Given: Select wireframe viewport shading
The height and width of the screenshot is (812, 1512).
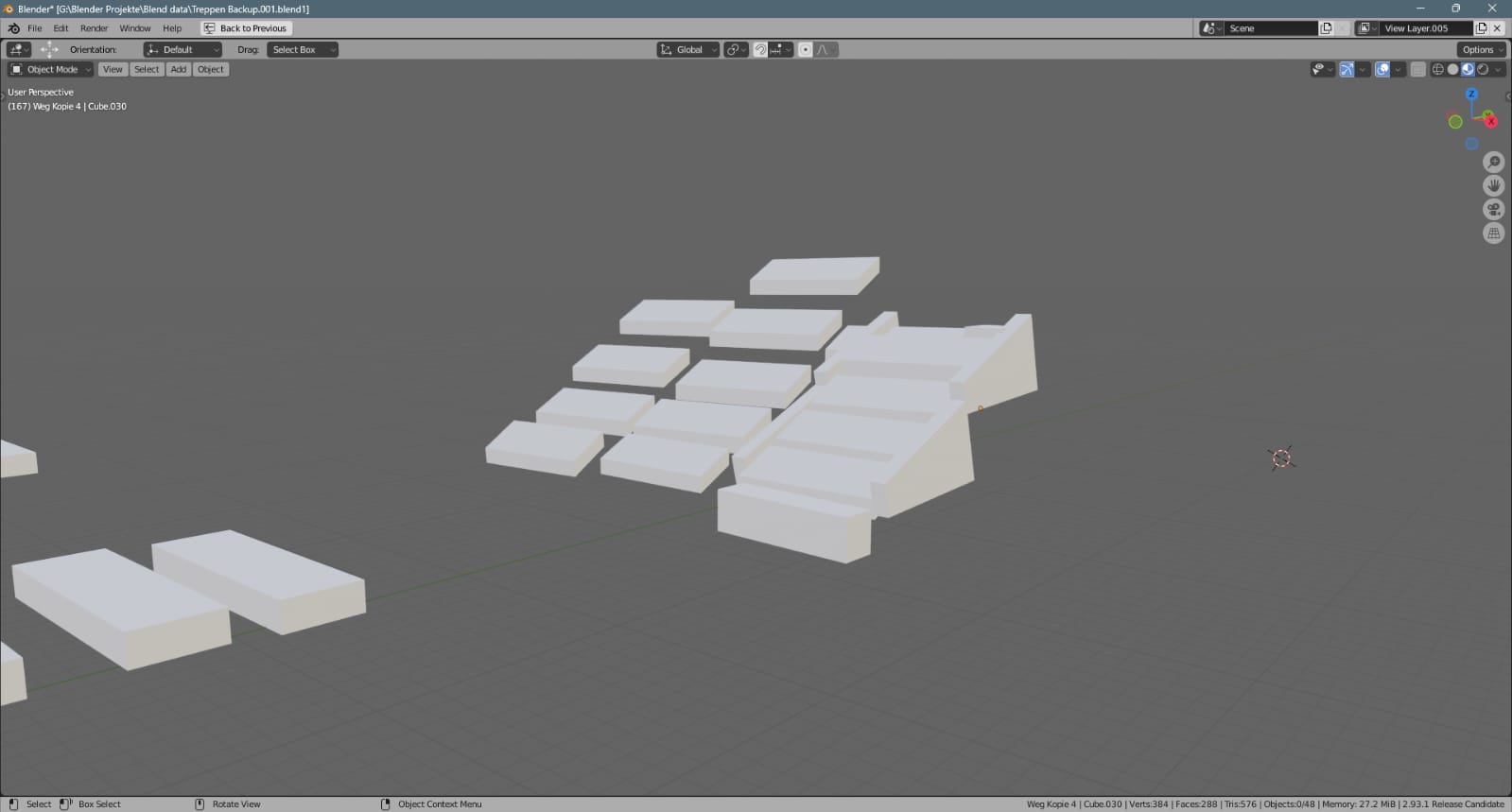Looking at the screenshot, I should click(1438, 69).
